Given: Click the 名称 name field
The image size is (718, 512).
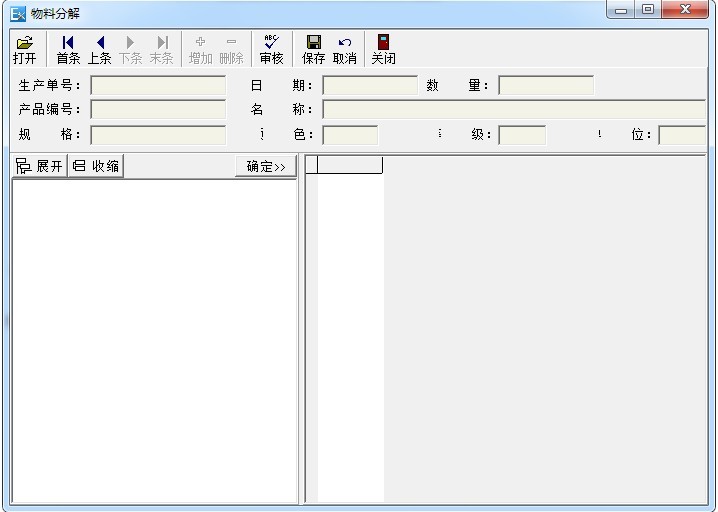Looking at the screenshot, I should point(514,109).
